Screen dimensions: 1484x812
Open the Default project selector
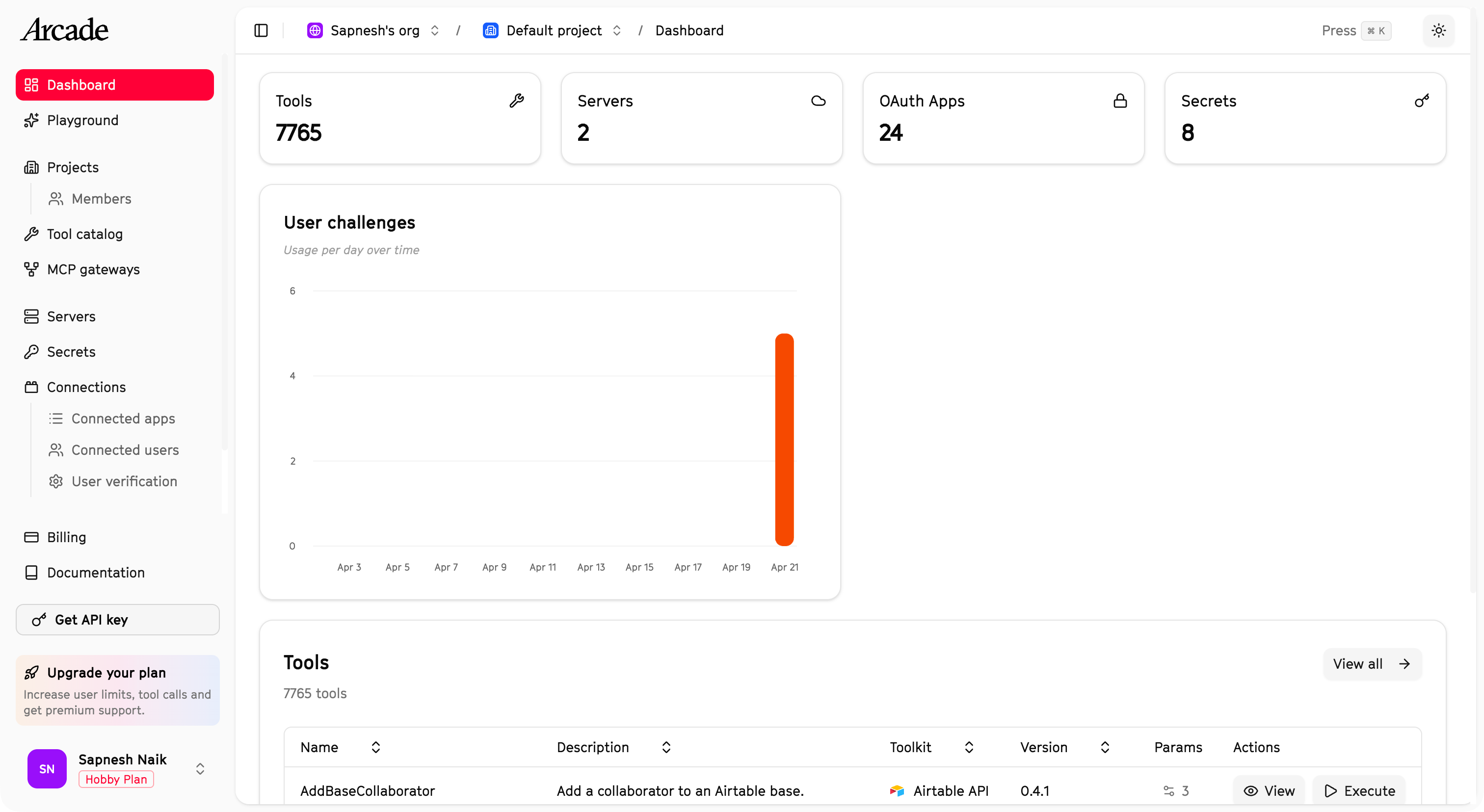553,30
